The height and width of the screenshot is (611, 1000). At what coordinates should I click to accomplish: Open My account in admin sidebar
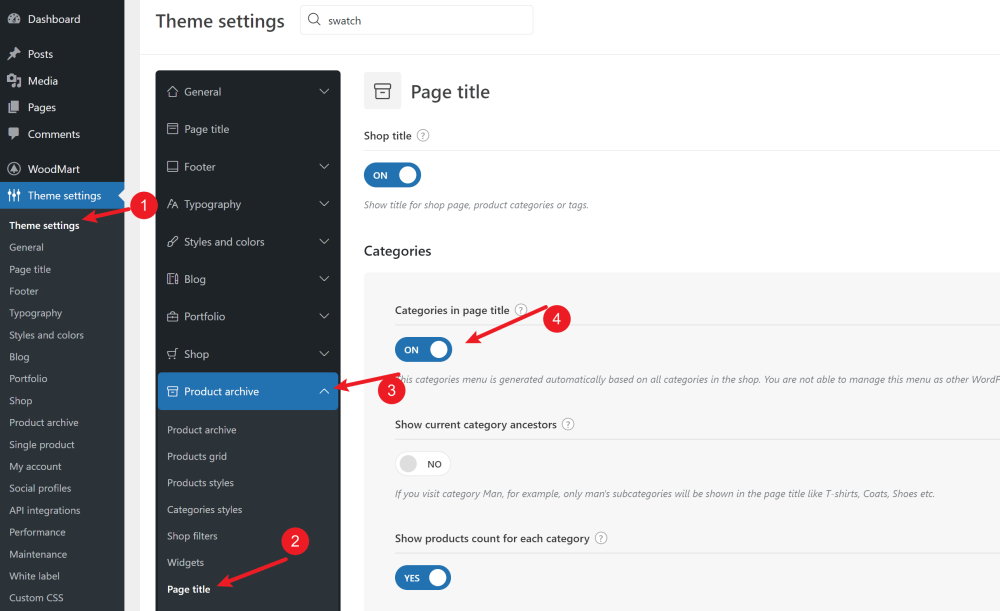(35, 467)
